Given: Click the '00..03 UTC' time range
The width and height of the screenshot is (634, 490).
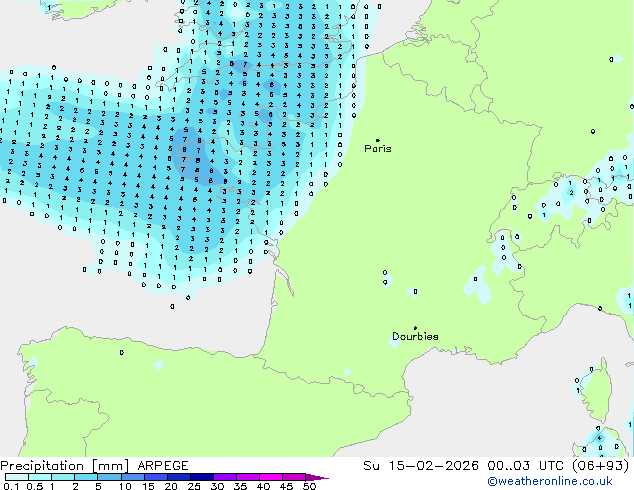Looking at the screenshot, I should (525, 466).
